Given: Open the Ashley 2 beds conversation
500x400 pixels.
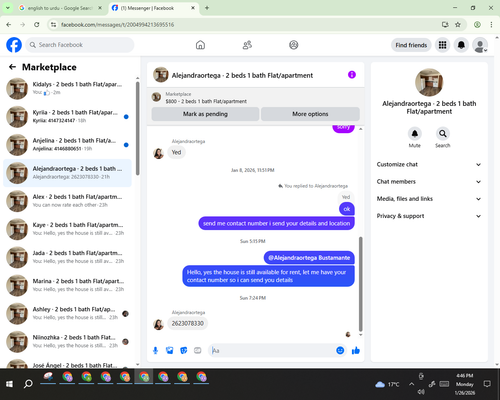Looking at the screenshot, I should coord(67,313).
